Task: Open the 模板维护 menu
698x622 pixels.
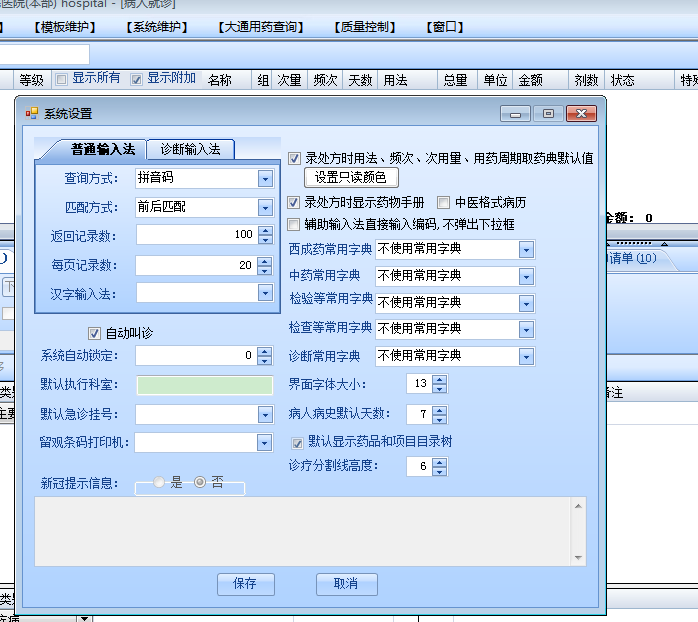Action: tap(65, 27)
